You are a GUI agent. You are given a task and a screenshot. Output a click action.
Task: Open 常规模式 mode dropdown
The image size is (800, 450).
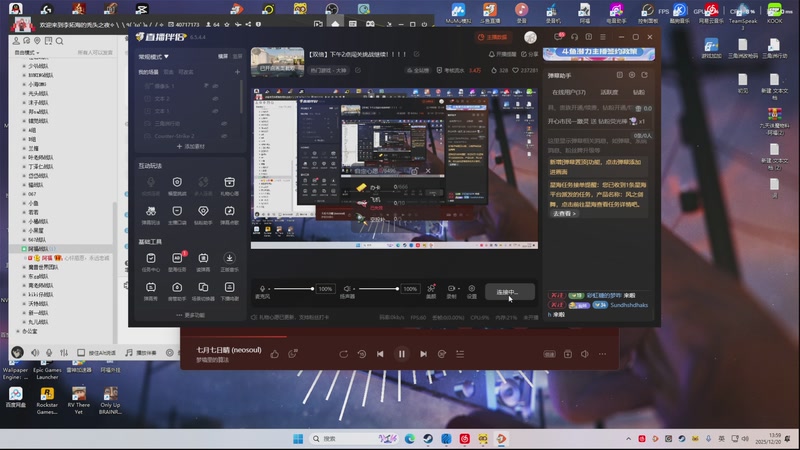pyautogui.click(x=154, y=57)
